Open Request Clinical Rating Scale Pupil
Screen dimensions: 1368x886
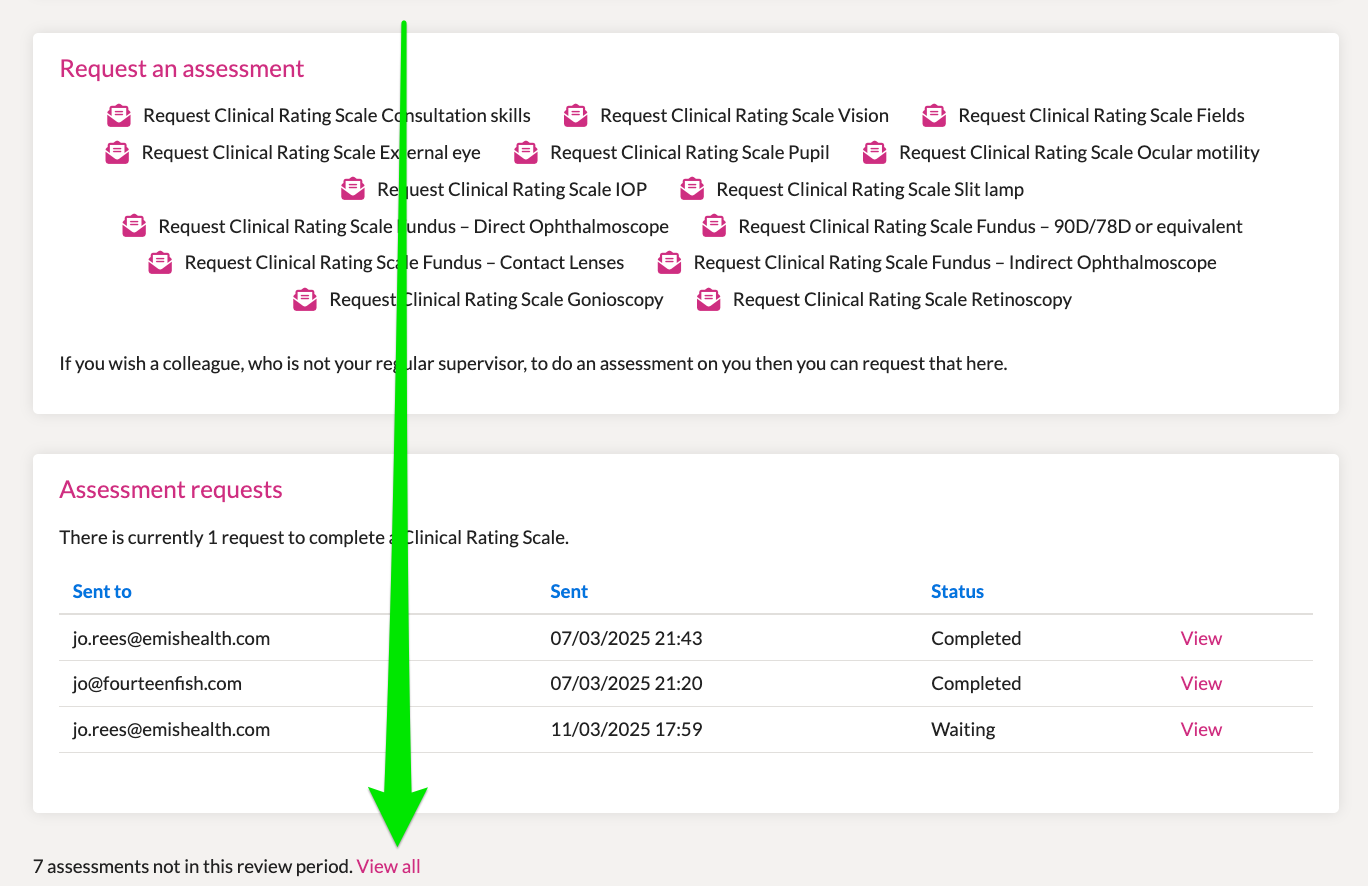[690, 153]
